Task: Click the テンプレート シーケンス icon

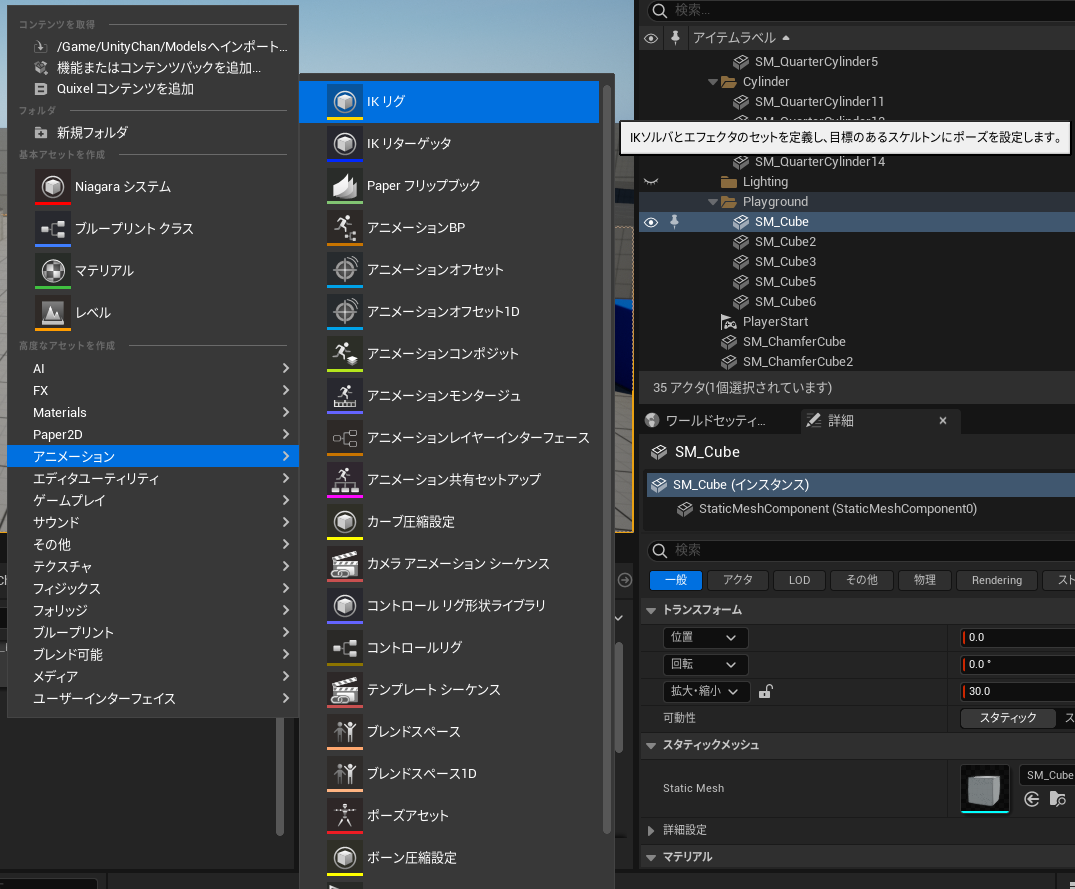Action: pyautogui.click(x=345, y=690)
